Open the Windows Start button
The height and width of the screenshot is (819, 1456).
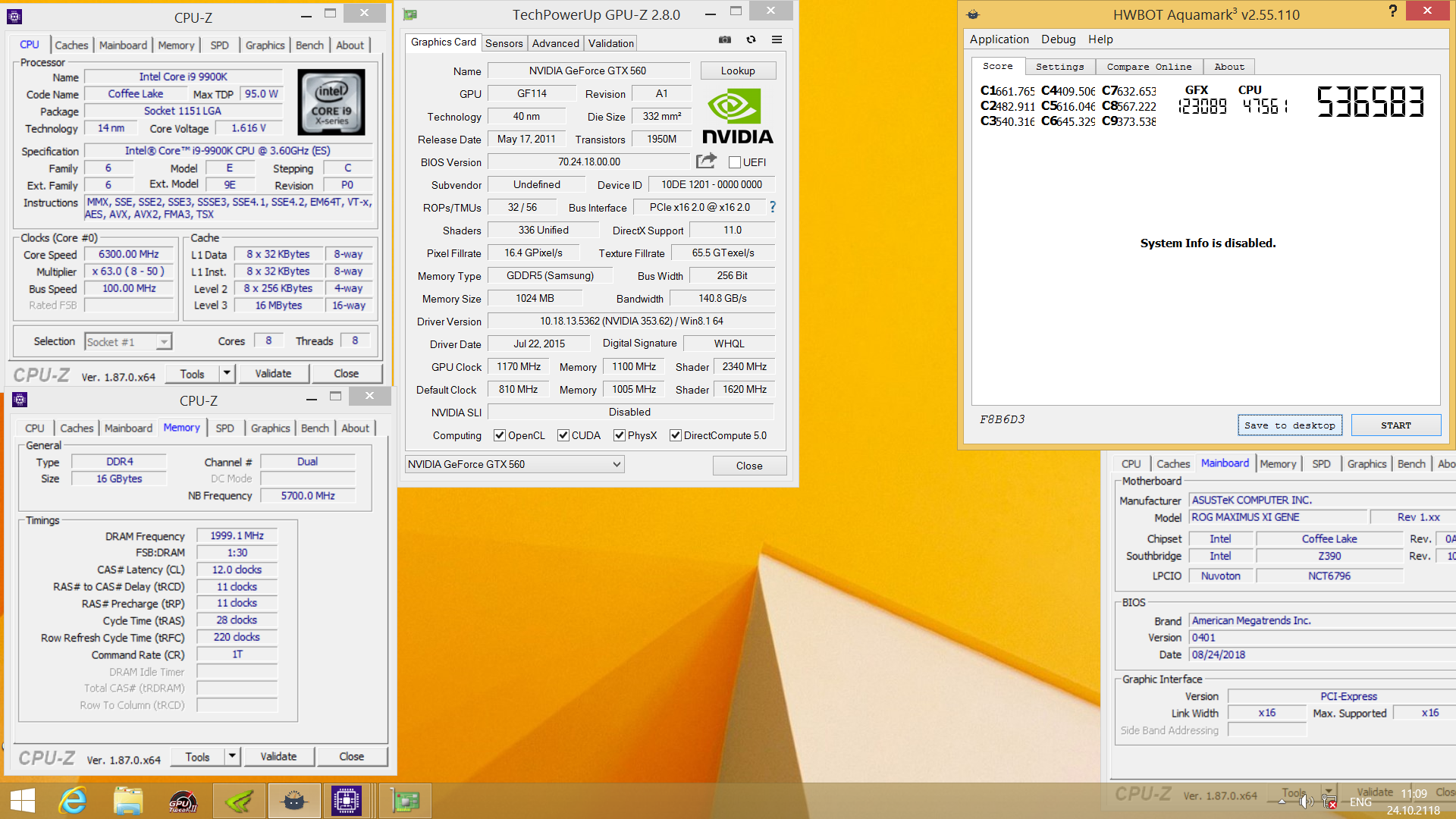pos(23,801)
